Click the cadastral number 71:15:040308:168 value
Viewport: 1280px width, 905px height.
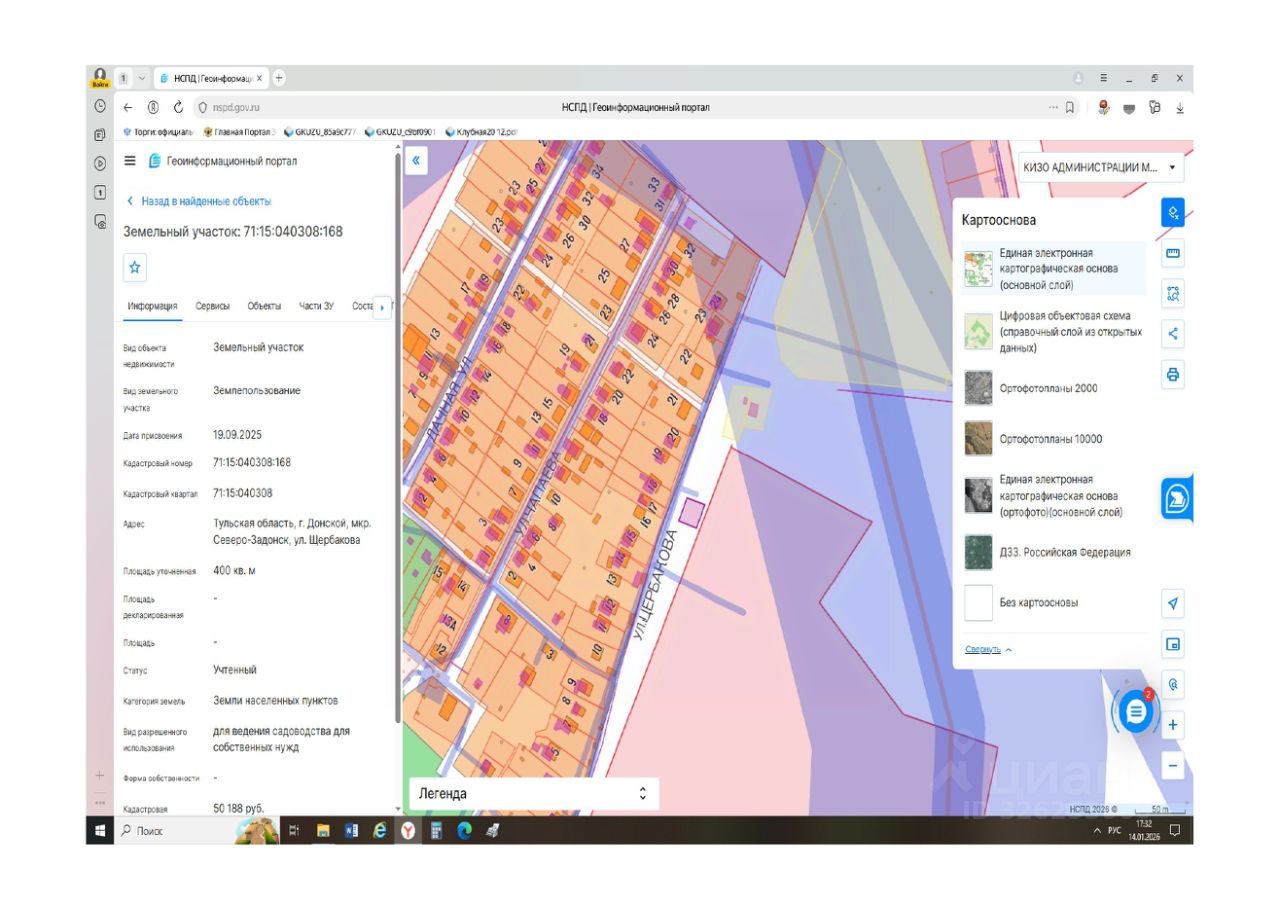(x=252, y=463)
